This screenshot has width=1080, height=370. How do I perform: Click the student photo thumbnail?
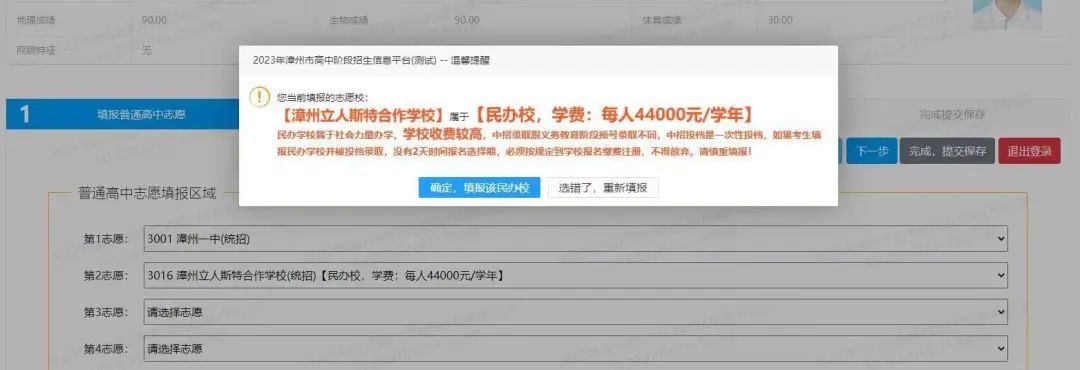[1006, 14]
